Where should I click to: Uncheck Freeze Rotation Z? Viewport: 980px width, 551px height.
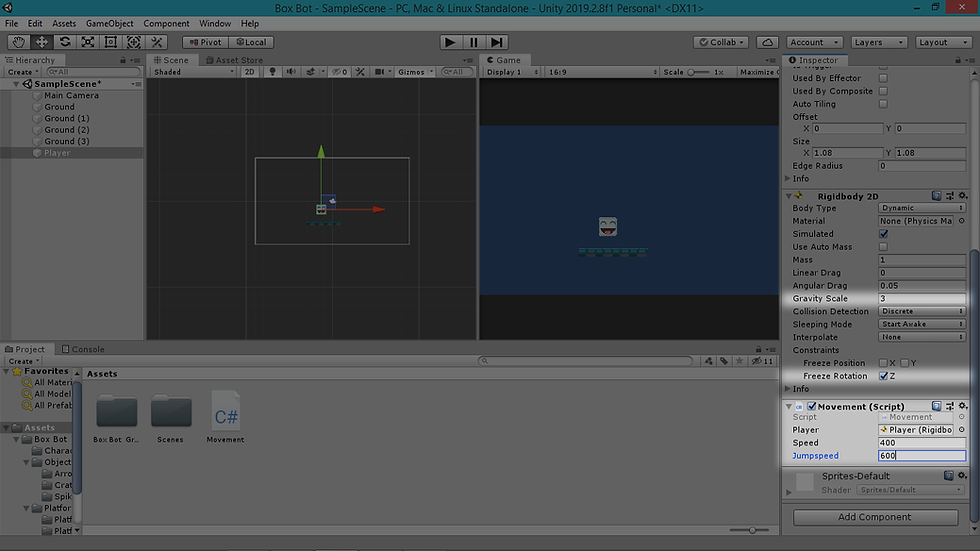[x=883, y=376]
